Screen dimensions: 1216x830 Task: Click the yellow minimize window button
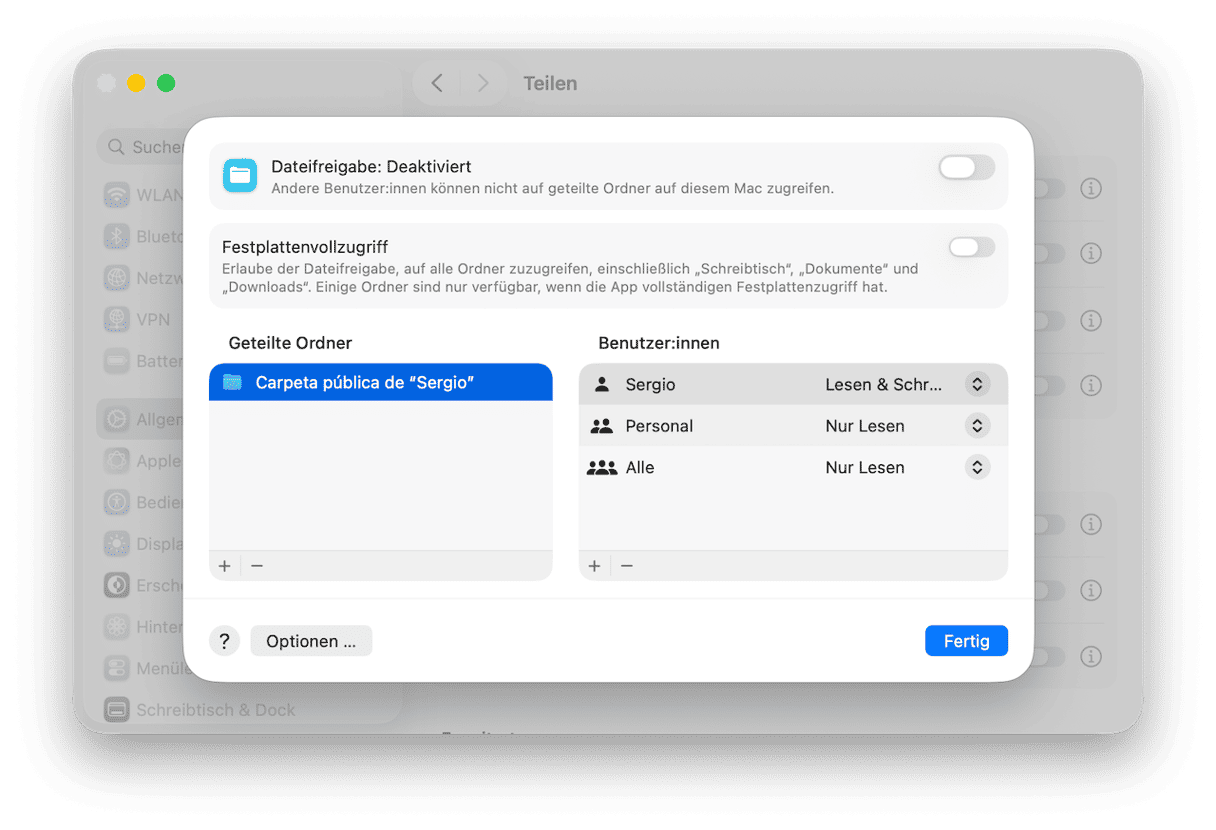point(136,83)
